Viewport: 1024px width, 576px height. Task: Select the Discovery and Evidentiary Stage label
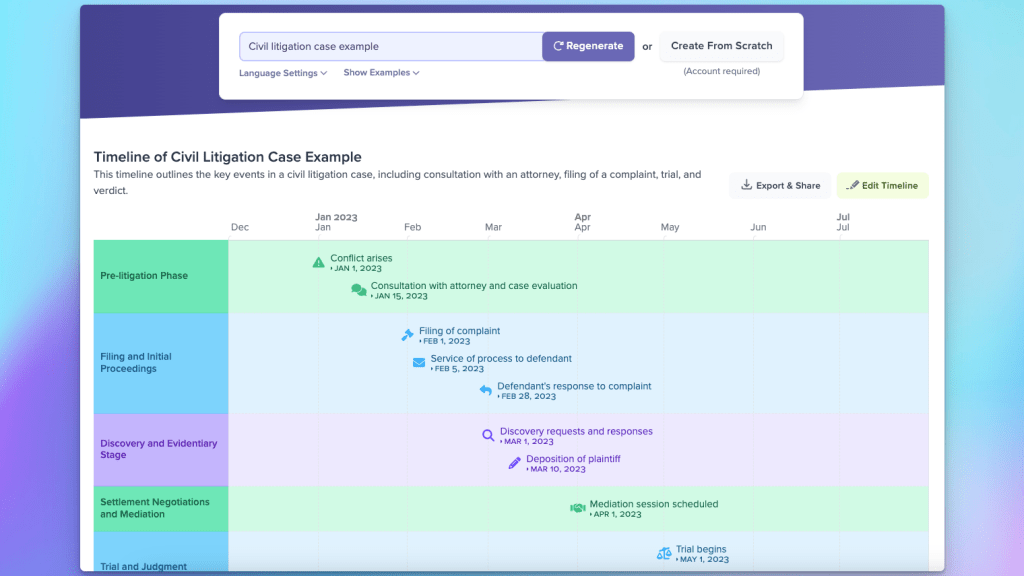click(158, 449)
